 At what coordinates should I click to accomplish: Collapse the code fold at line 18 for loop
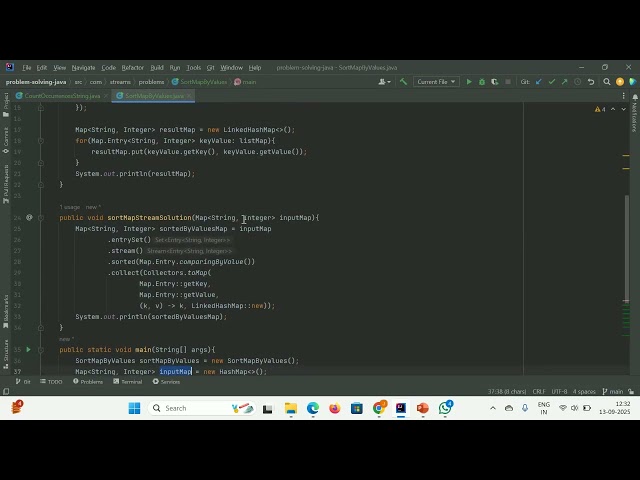point(41,141)
